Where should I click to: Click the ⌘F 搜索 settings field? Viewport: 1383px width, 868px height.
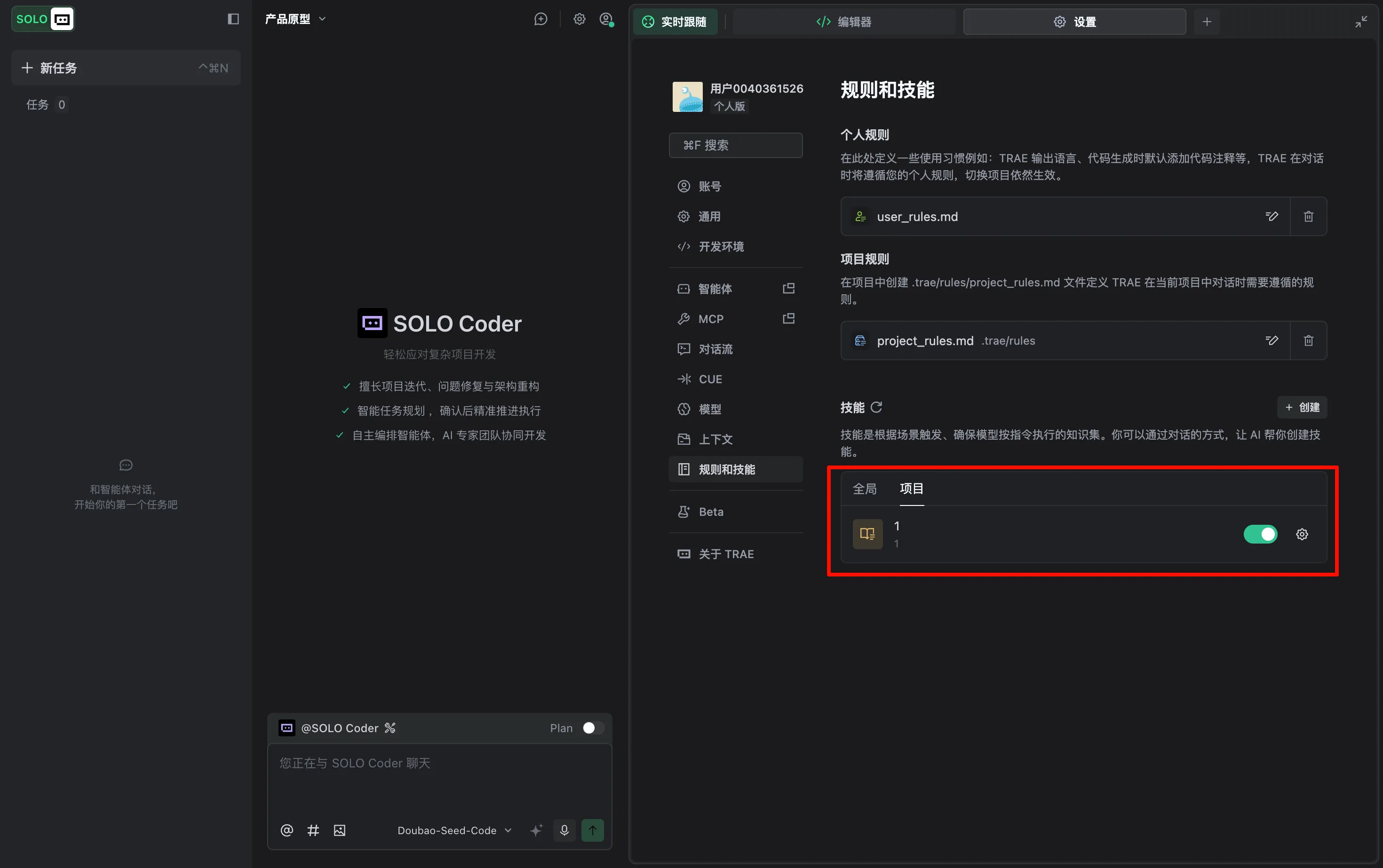tap(735, 145)
